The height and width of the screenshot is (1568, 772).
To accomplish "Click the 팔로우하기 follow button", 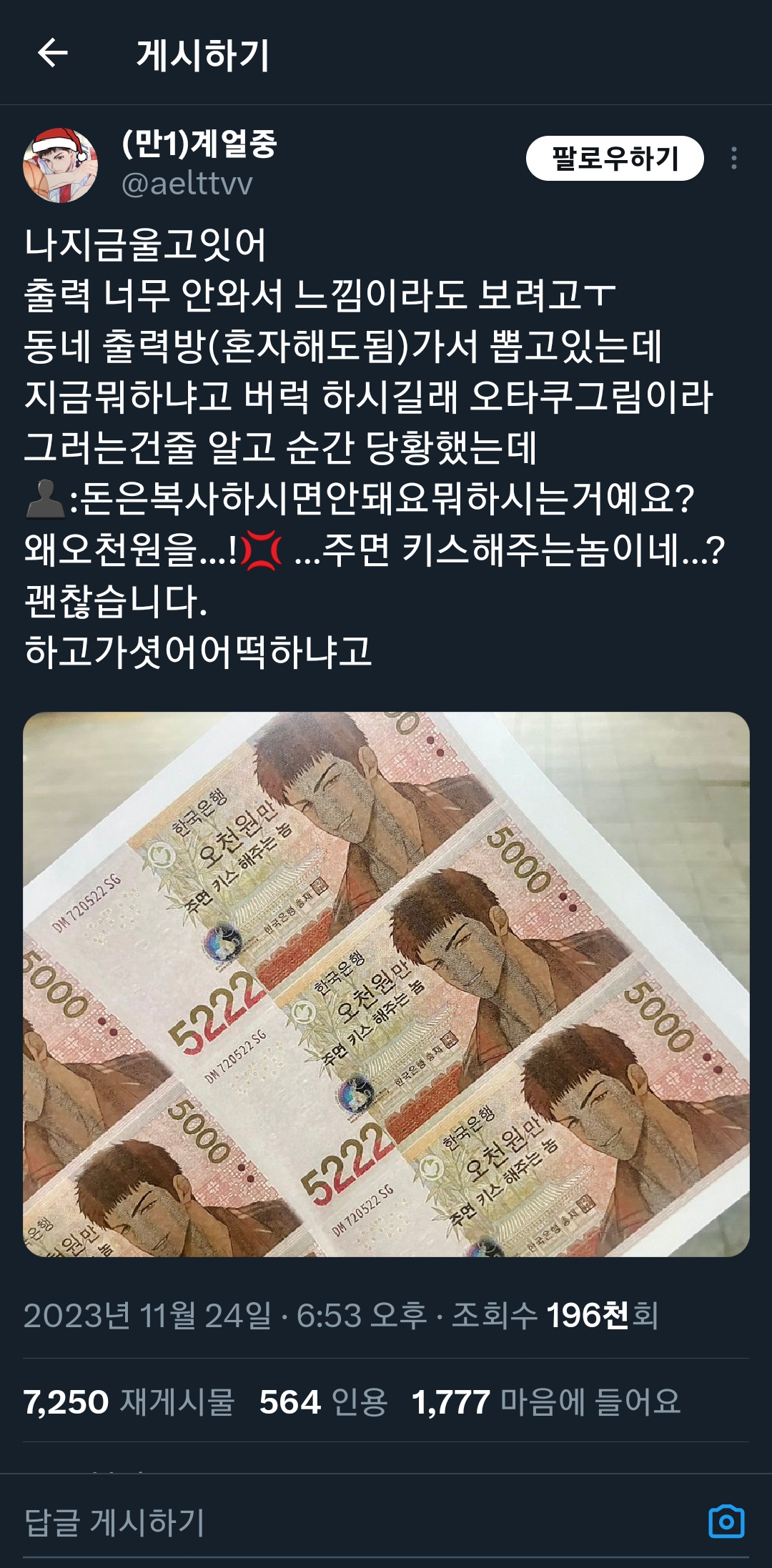I will pos(615,158).
